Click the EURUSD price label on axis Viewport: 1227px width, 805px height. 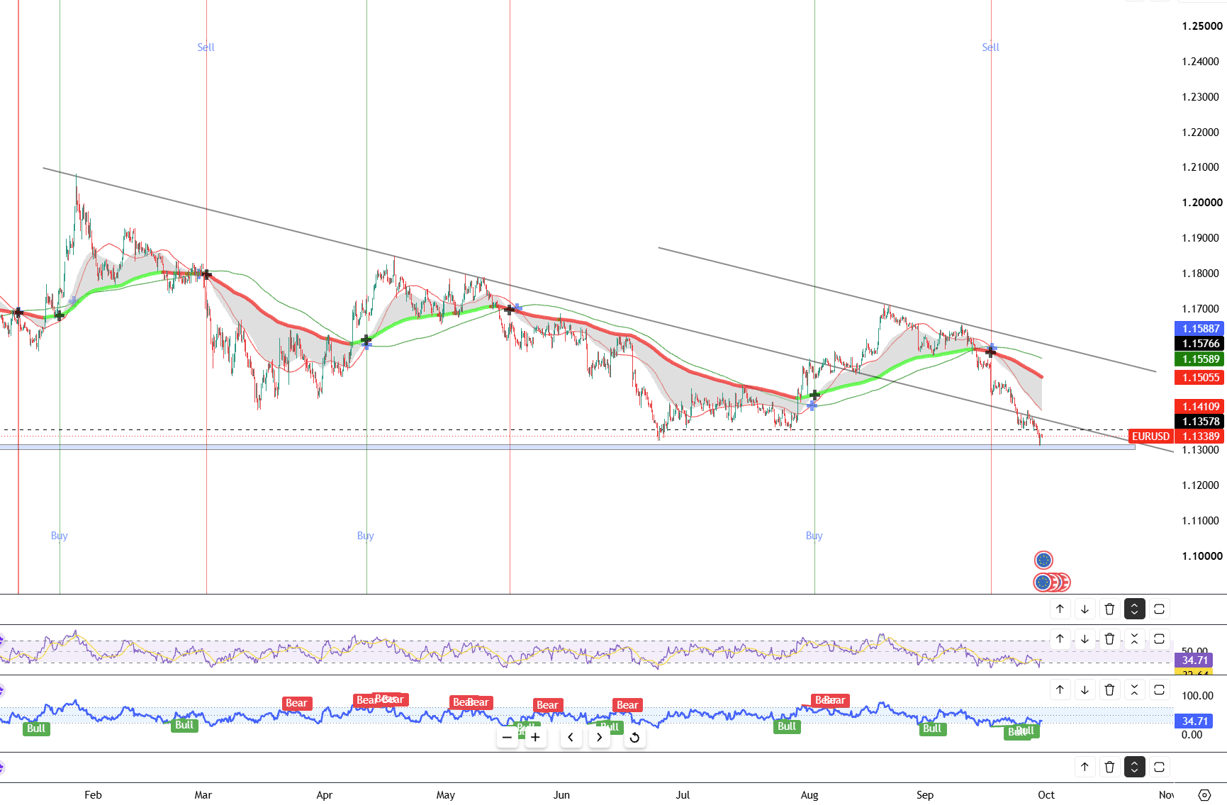point(1150,437)
